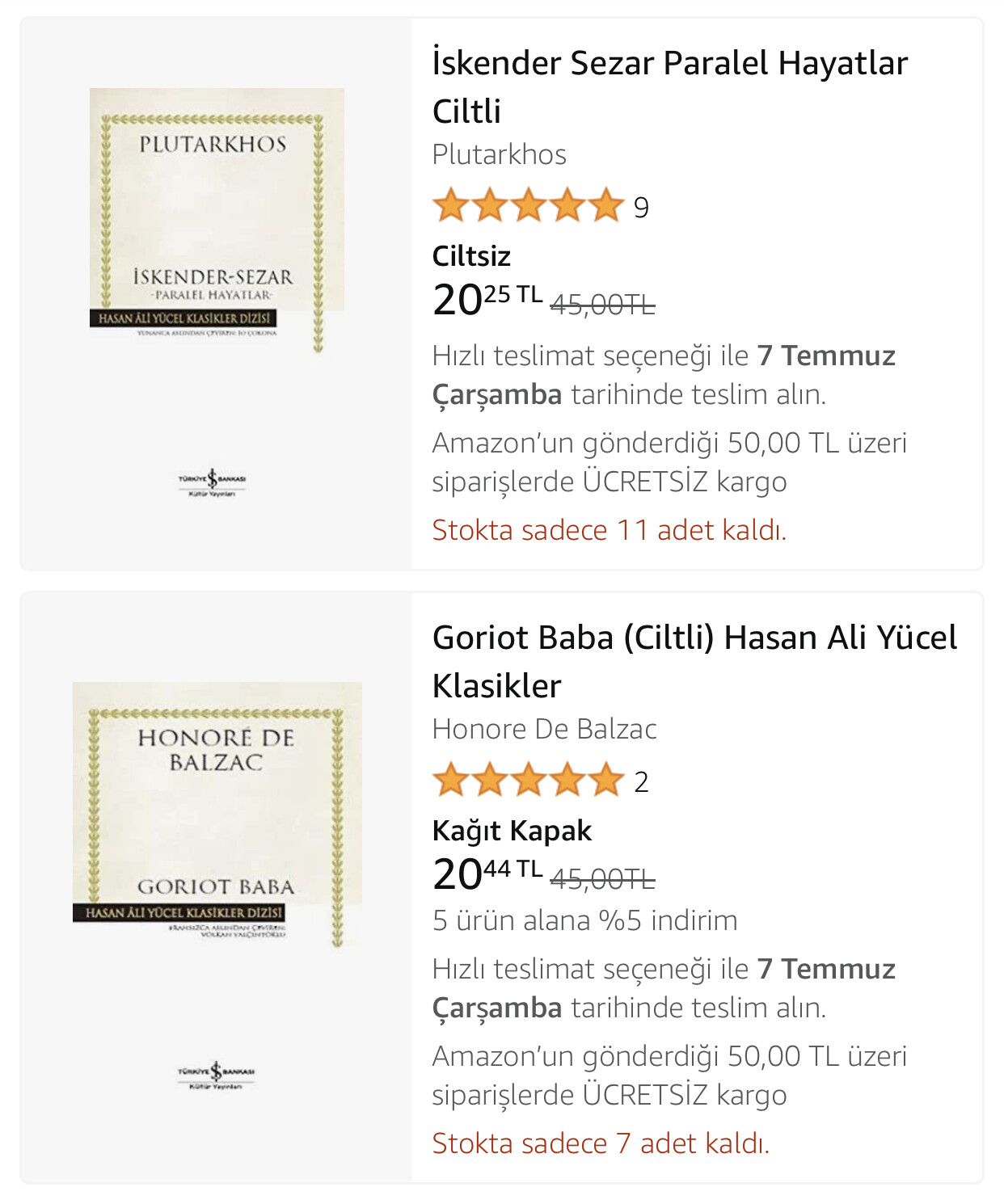Select the Ciltsiz format option
Viewport: 1004px width, 1204px height.
(x=471, y=256)
